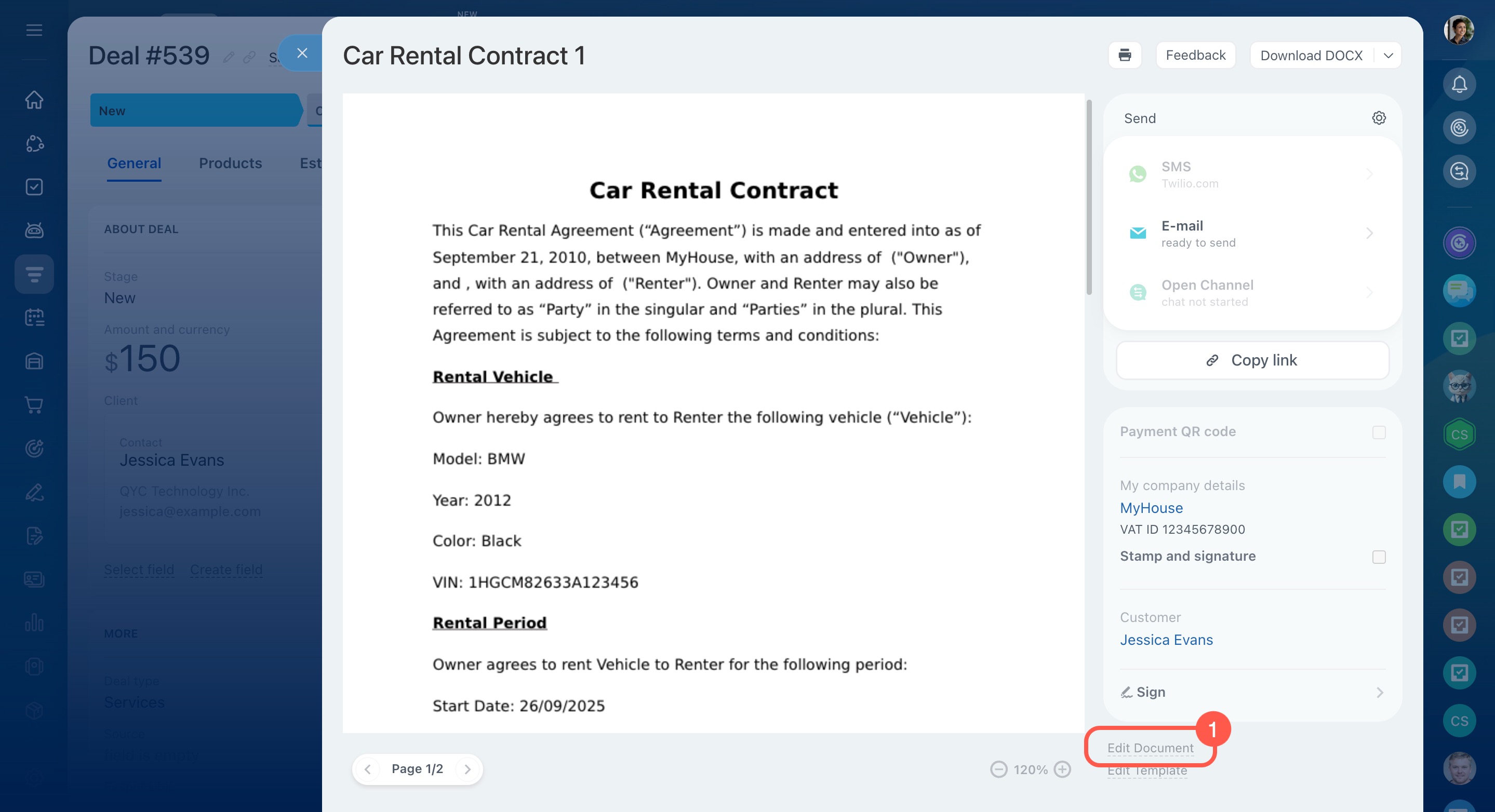The image size is (1495, 812).
Task: Click the Feedback button
Action: click(1195, 55)
